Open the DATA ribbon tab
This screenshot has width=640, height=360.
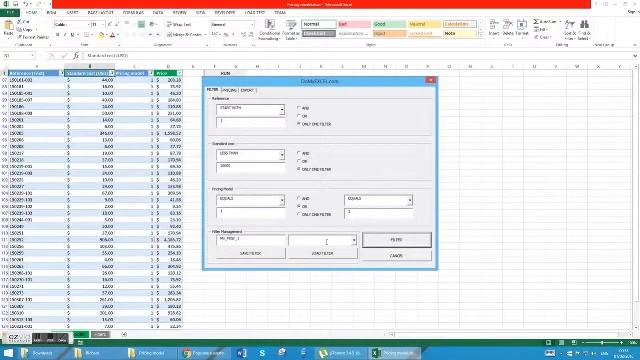tap(158, 13)
